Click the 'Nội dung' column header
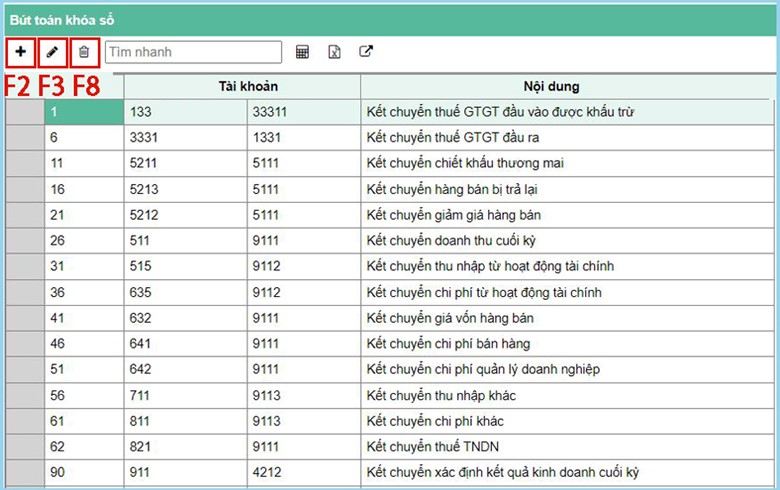 tap(565, 87)
